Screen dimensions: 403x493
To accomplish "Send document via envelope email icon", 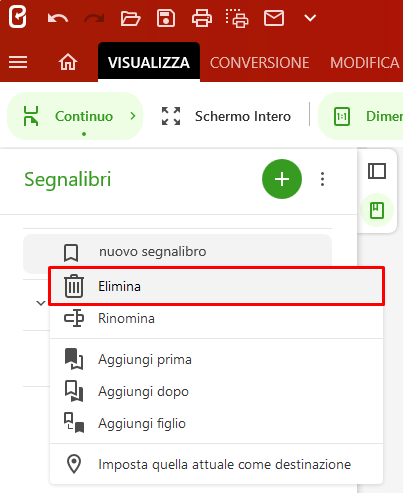I will click(x=274, y=18).
